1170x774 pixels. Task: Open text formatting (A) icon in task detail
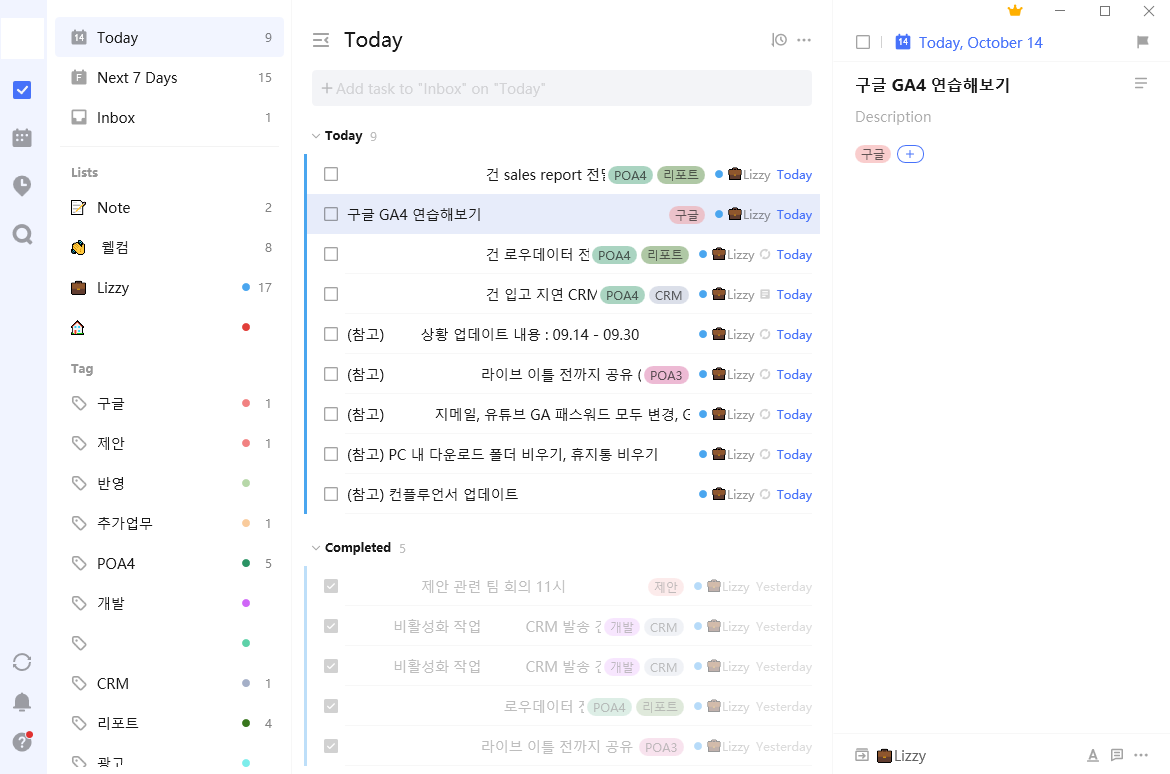point(1093,755)
